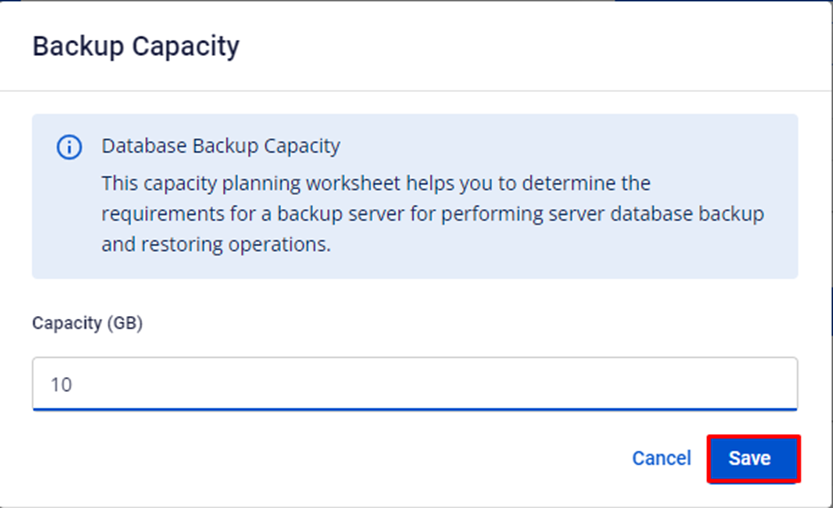Click the Backup Capacity dialog title
This screenshot has width=833, height=508.
point(136,47)
